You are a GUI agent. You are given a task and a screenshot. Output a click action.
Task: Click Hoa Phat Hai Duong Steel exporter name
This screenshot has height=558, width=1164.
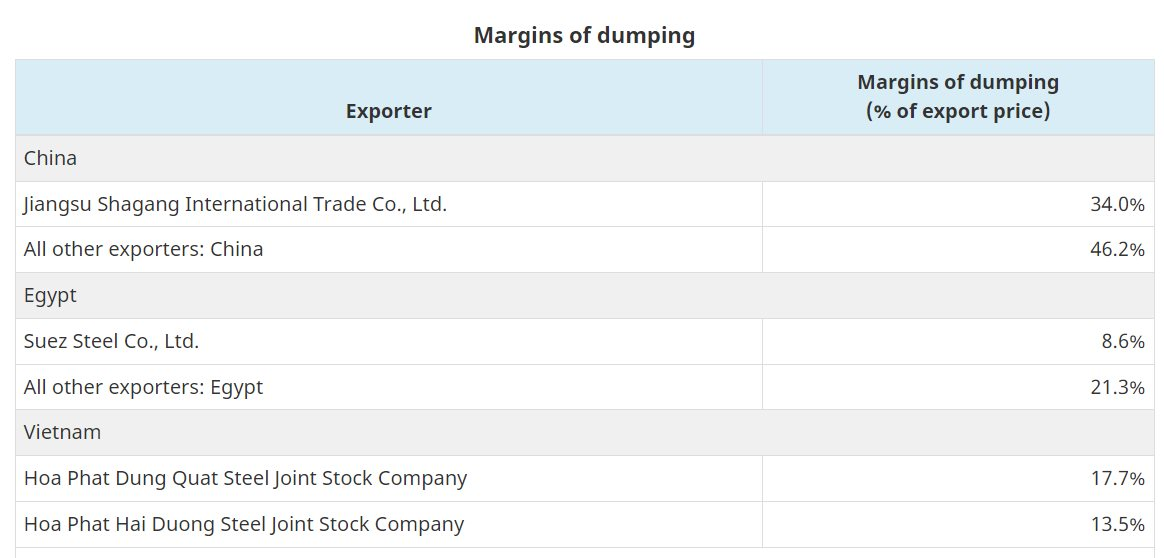(244, 523)
